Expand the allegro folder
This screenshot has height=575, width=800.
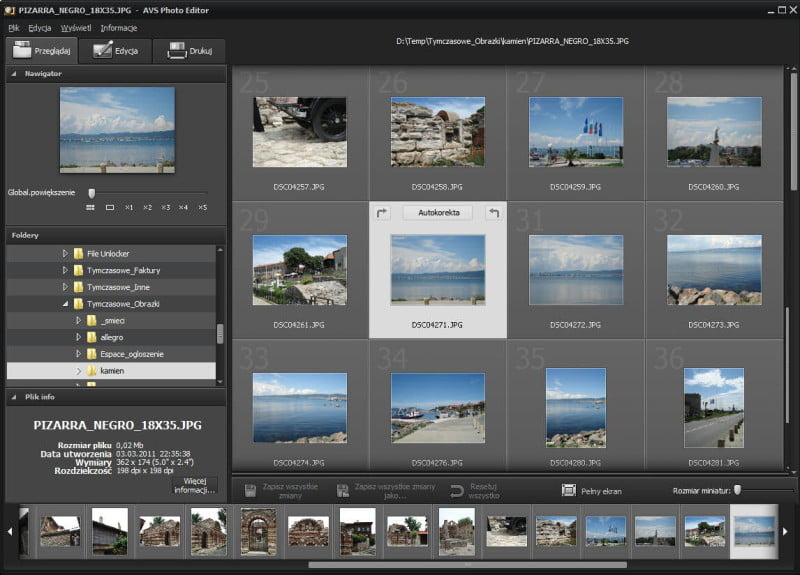tap(78, 337)
